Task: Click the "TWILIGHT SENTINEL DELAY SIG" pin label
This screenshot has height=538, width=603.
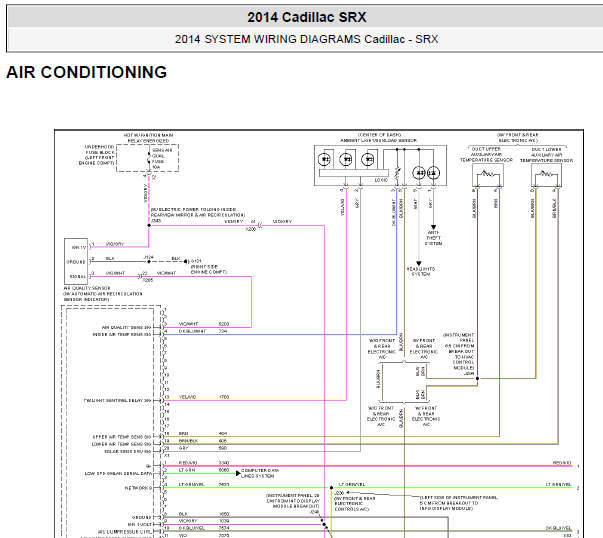Action: tap(118, 400)
